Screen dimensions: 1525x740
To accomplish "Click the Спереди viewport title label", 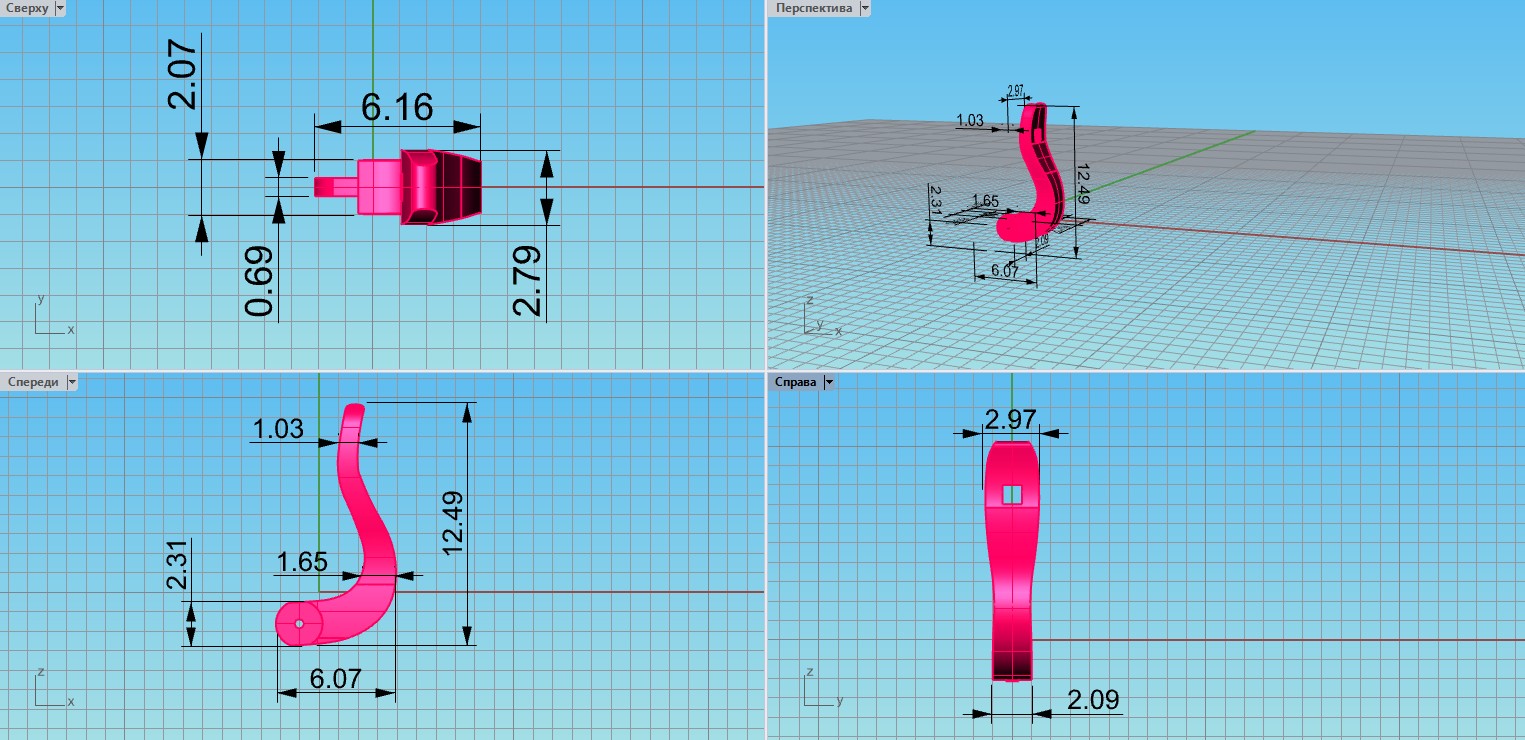I will [32, 382].
